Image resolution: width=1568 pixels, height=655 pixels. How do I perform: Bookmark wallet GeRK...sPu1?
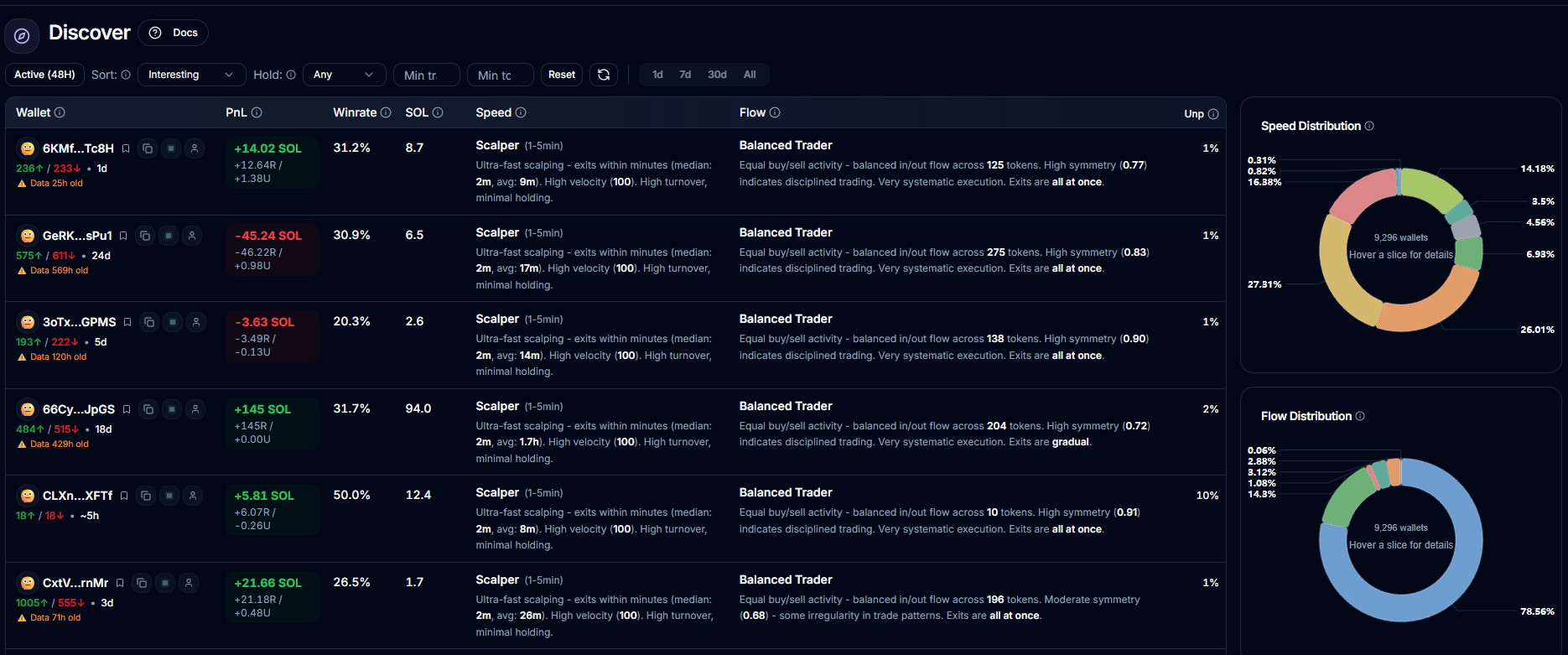pos(123,236)
